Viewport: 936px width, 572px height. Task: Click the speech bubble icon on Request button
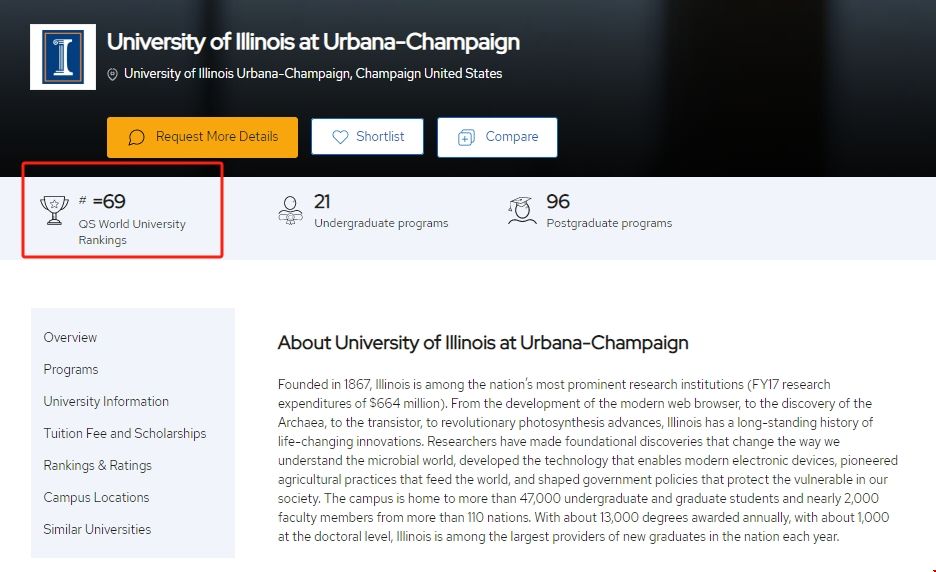click(137, 137)
